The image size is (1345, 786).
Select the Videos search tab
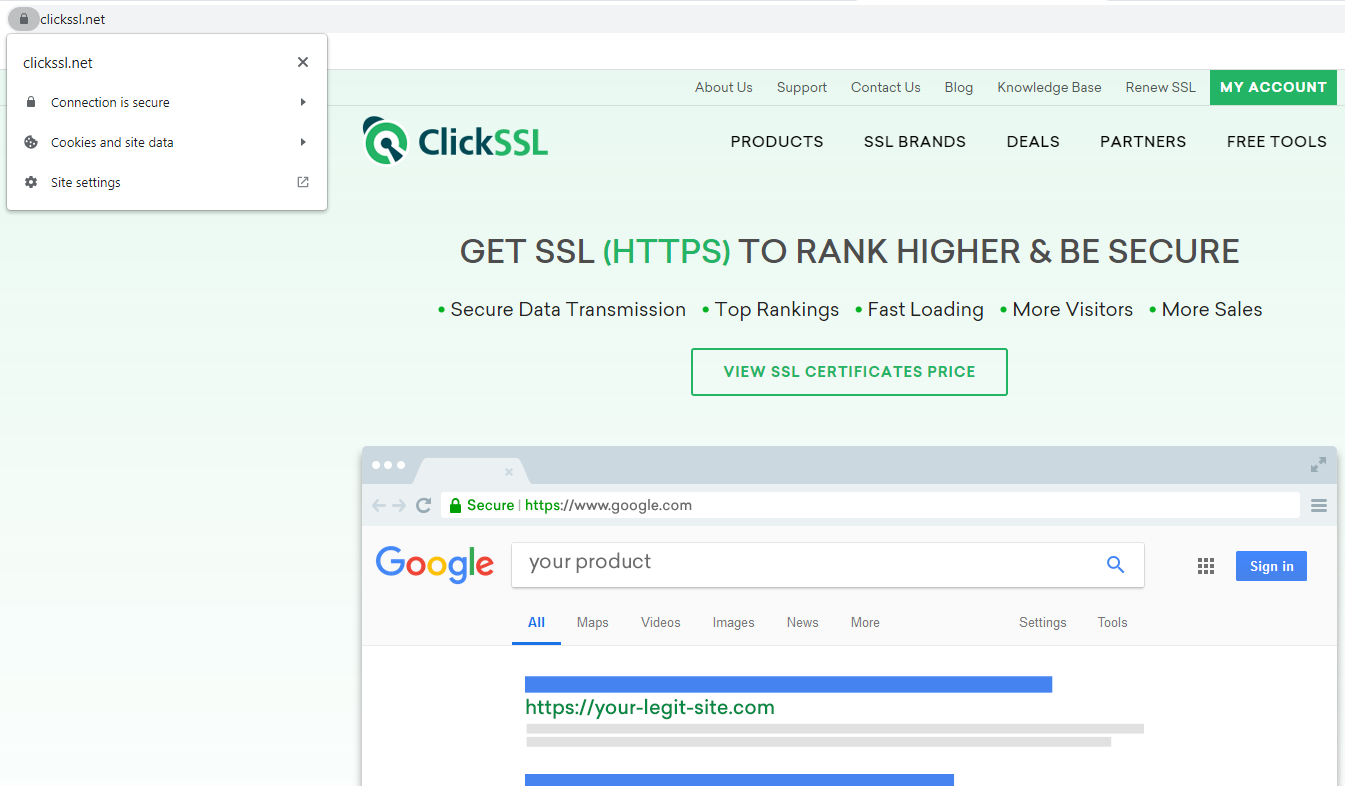(660, 622)
